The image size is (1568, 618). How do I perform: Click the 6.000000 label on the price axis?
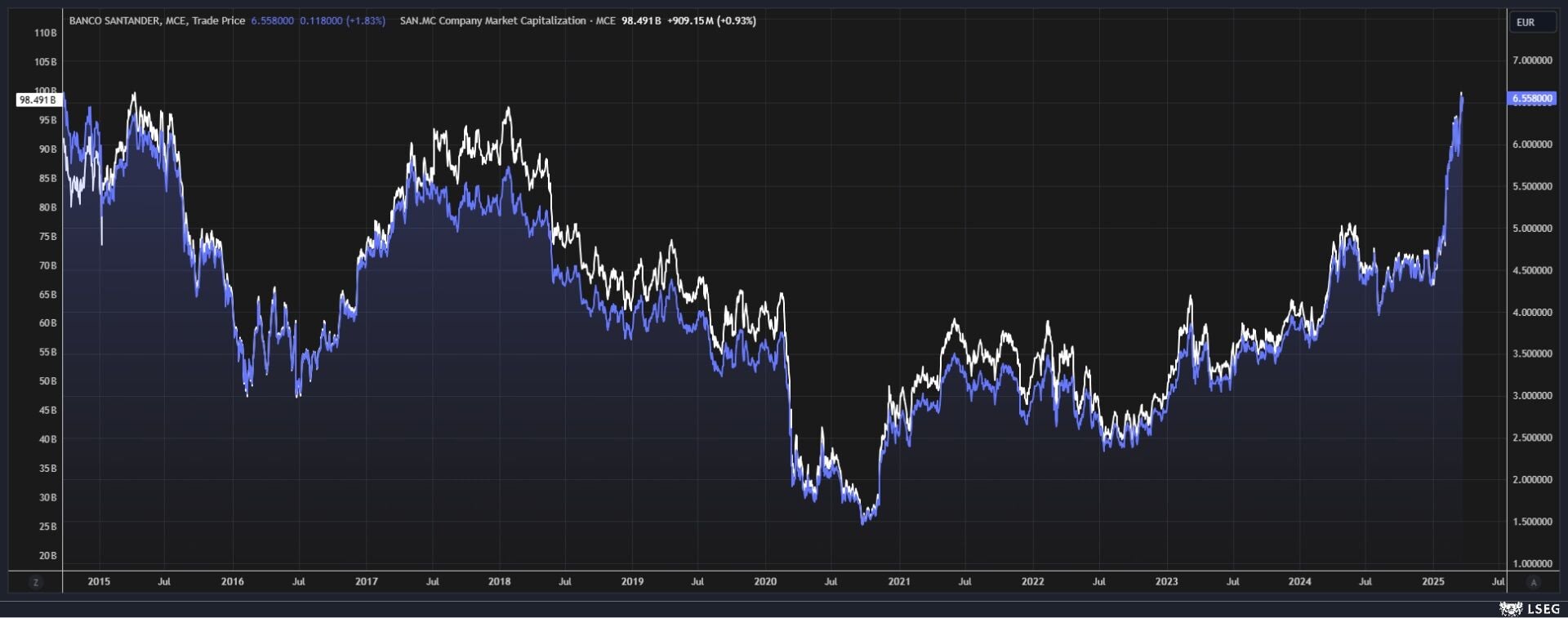(x=1532, y=144)
